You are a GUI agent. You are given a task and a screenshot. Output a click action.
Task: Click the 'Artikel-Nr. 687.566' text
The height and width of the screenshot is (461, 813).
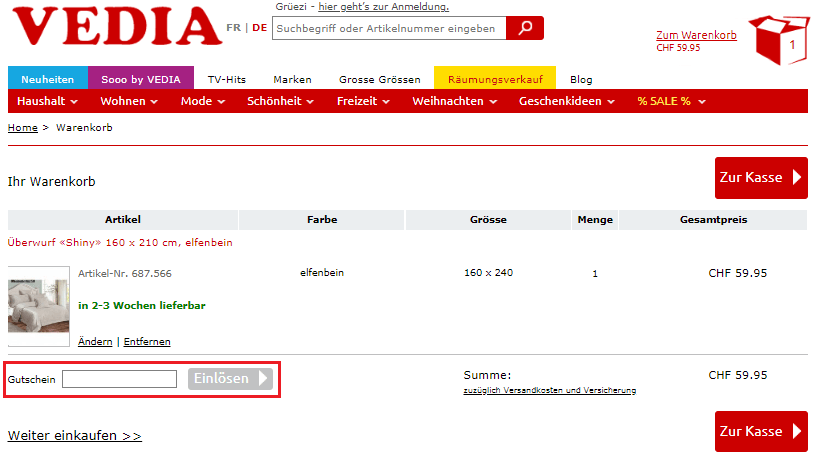[x=124, y=273]
